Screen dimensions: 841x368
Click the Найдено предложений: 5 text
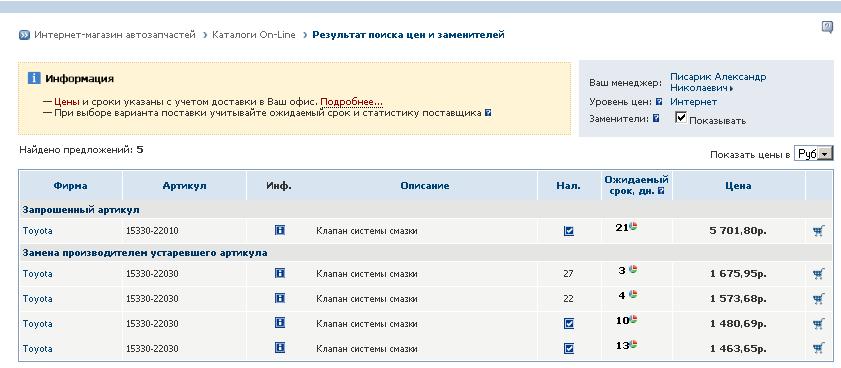(x=81, y=150)
